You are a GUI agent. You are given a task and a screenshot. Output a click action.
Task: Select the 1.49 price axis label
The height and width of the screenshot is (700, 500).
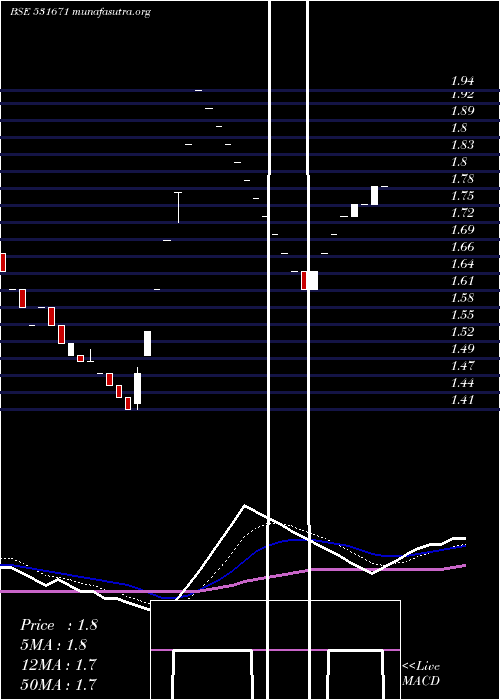coord(462,349)
